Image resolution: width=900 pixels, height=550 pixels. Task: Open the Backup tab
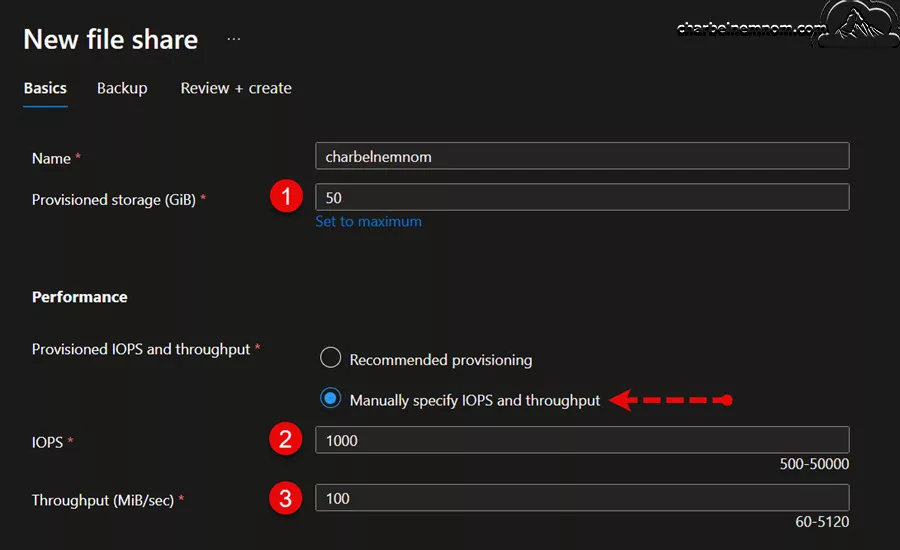pos(122,88)
